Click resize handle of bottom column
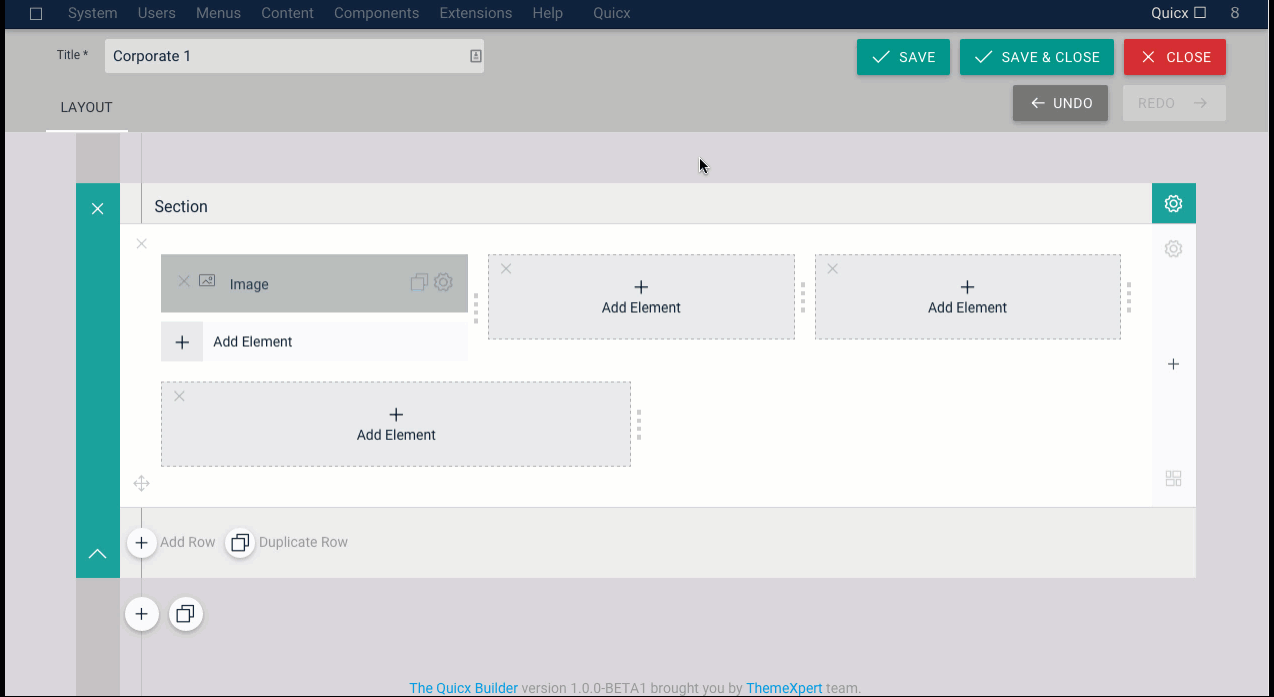This screenshot has height=697, width=1274. (639, 424)
